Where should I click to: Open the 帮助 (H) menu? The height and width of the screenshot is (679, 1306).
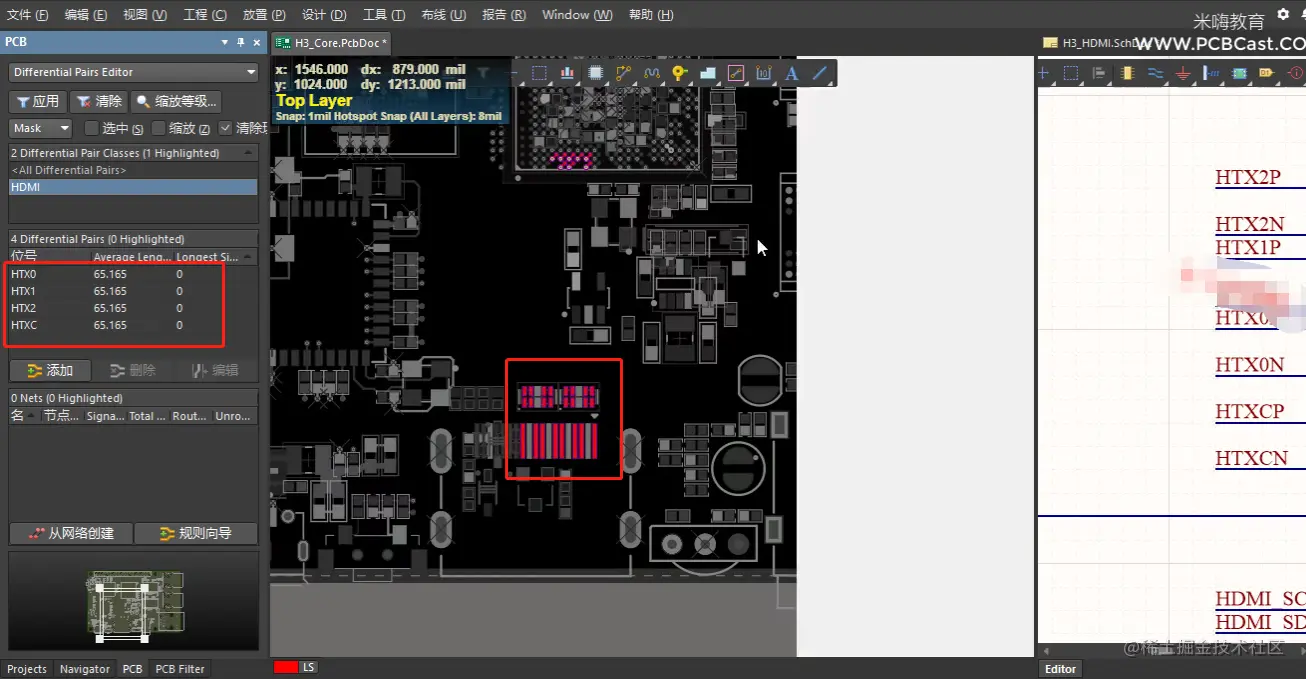click(651, 15)
